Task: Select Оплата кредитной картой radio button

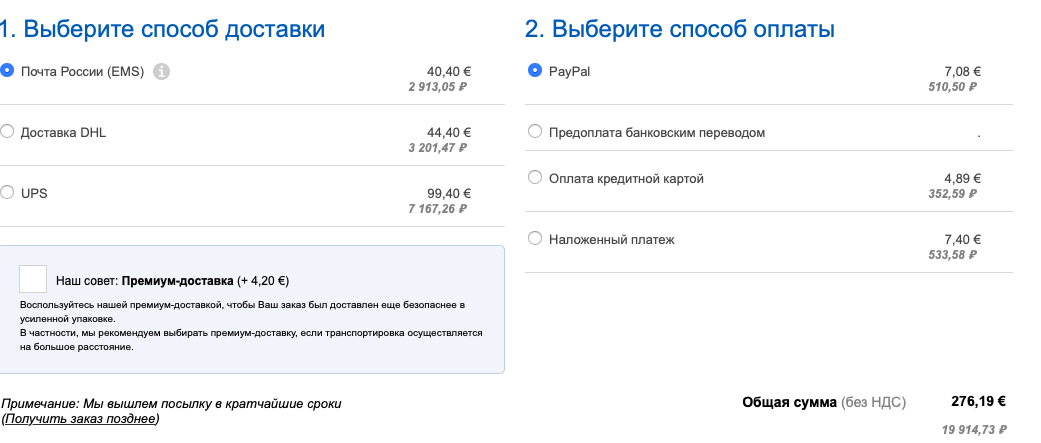Action: (535, 178)
